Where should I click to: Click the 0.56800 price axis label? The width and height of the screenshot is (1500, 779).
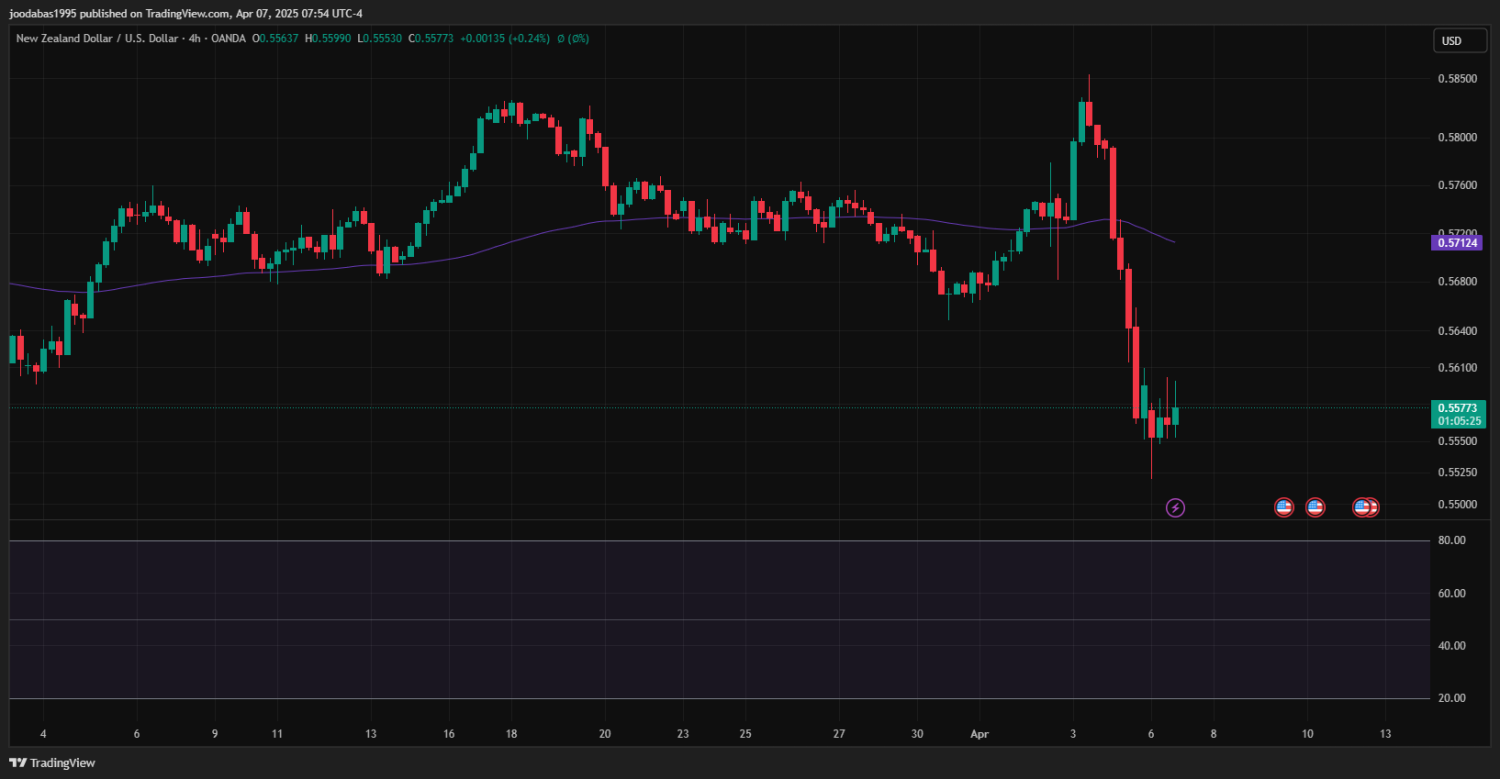point(1456,282)
